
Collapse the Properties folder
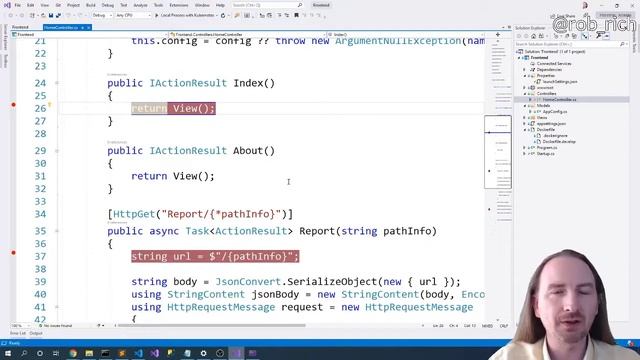coord(524,76)
